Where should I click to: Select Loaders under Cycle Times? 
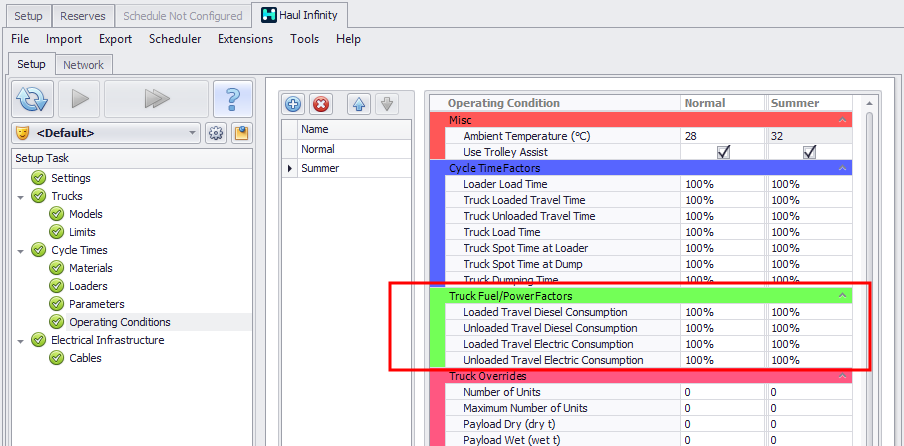[x=88, y=286]
